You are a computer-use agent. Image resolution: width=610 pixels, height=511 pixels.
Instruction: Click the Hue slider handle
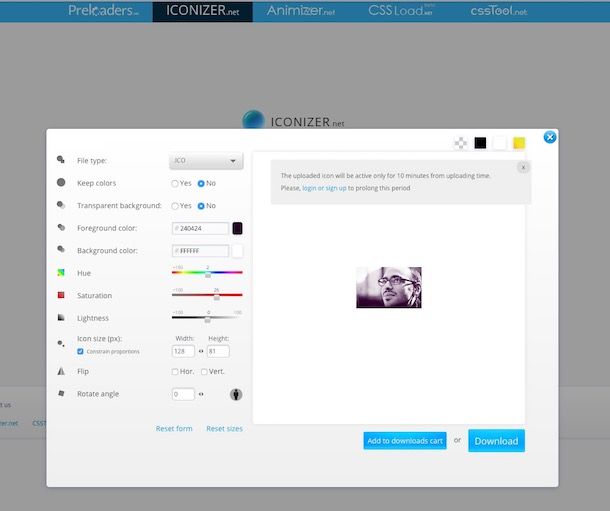coord(208,275)
